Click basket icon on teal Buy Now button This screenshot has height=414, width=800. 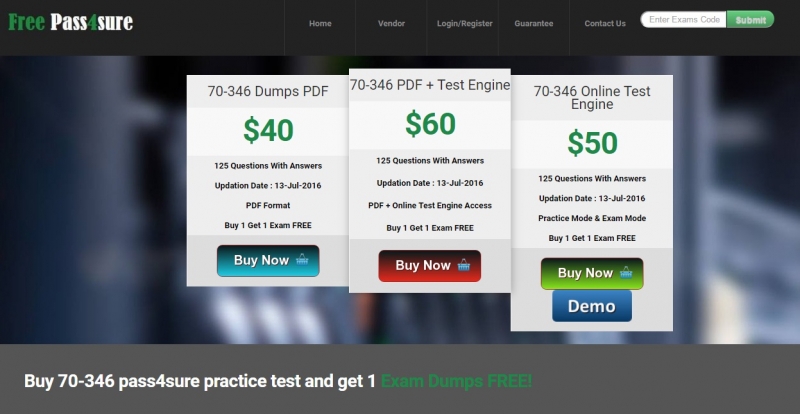pyautogui.click(x=302, y=259)
